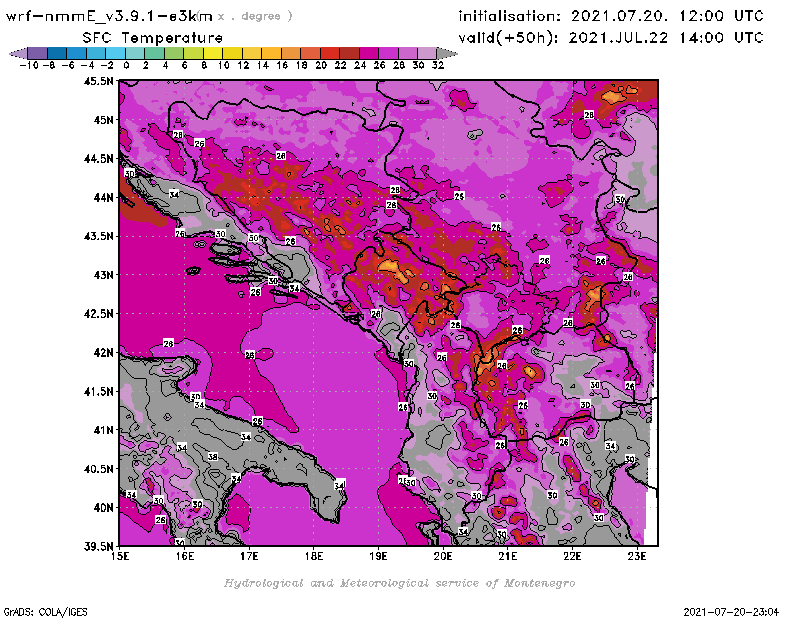The image size is (800, 618).
Task: Click the '23E' longitude label
Action: 637,556
